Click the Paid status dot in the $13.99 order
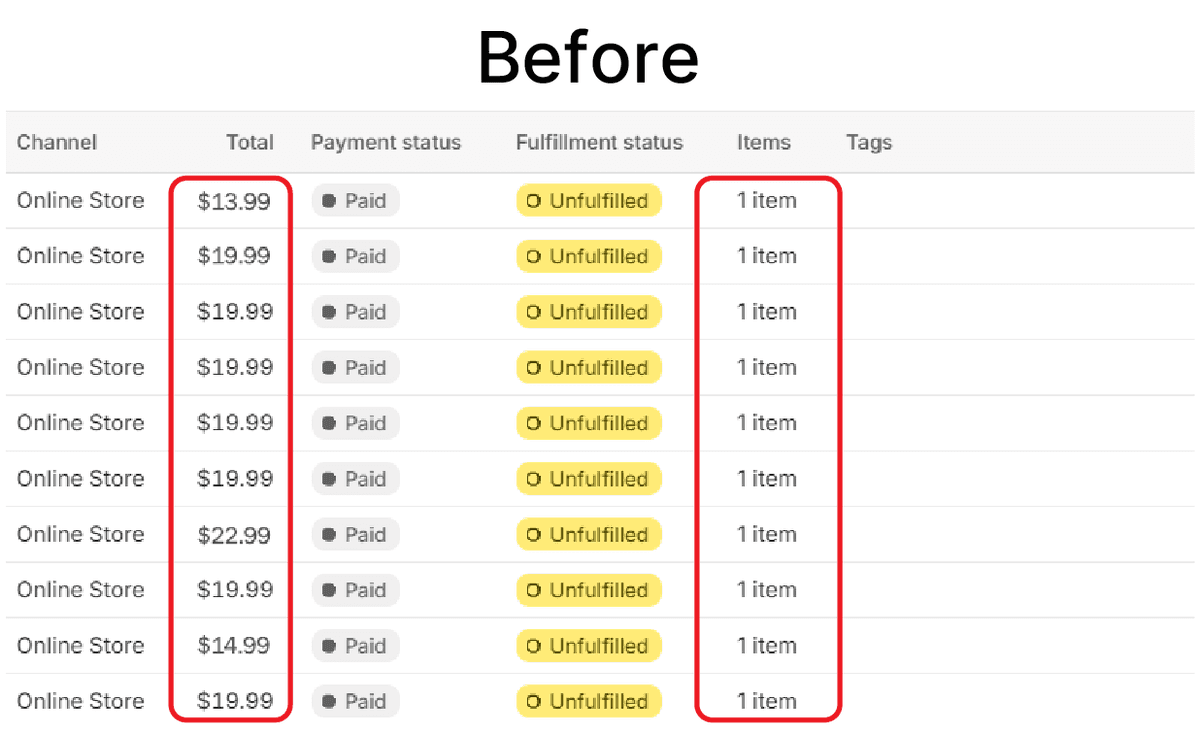The width and height of the screenshot is (1200, 735). point(329,201)
